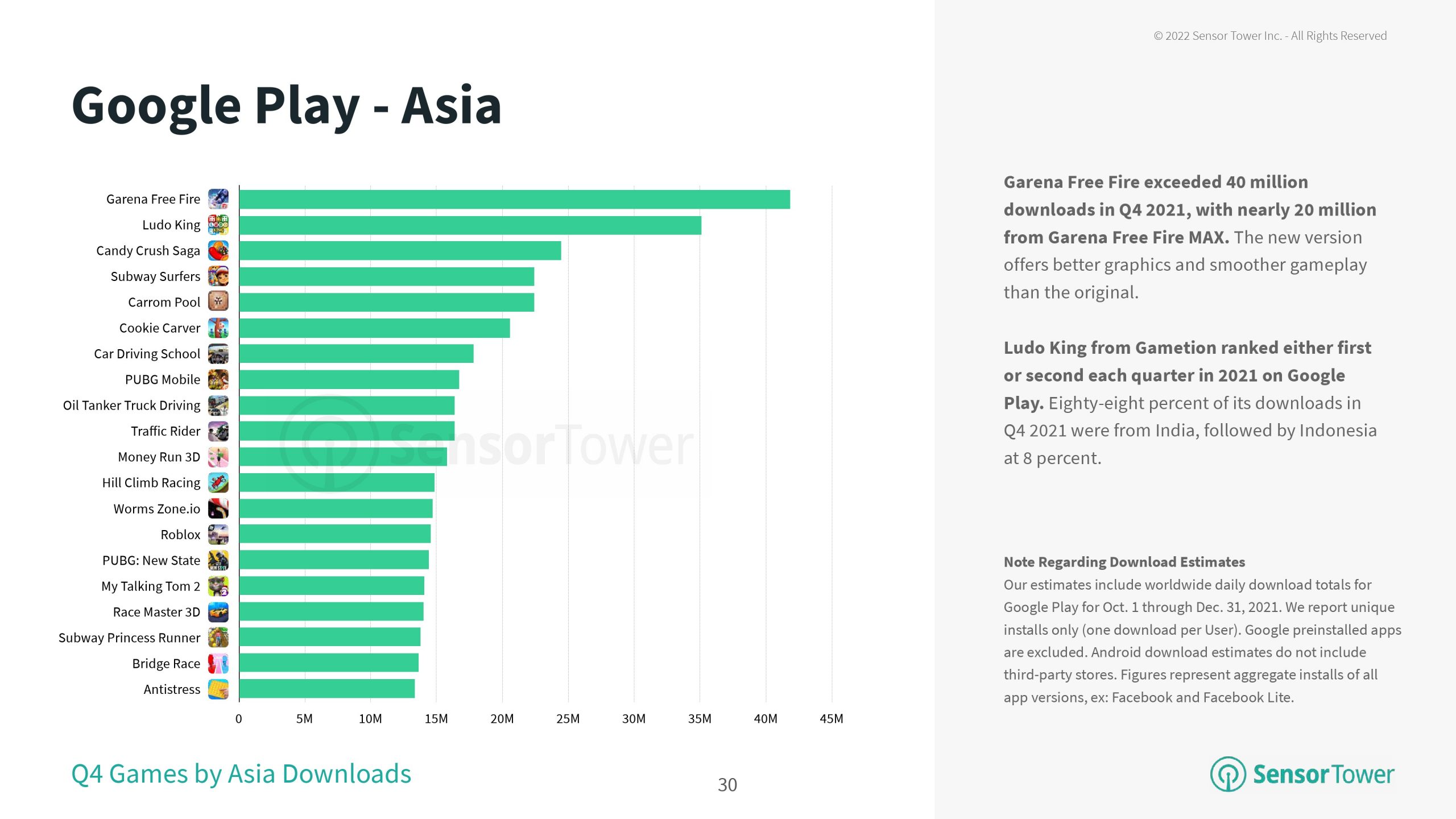Click the Sensor Tower logo at bottom right
This screenshot has height=819, width=1456.
tap(1302, 774)
